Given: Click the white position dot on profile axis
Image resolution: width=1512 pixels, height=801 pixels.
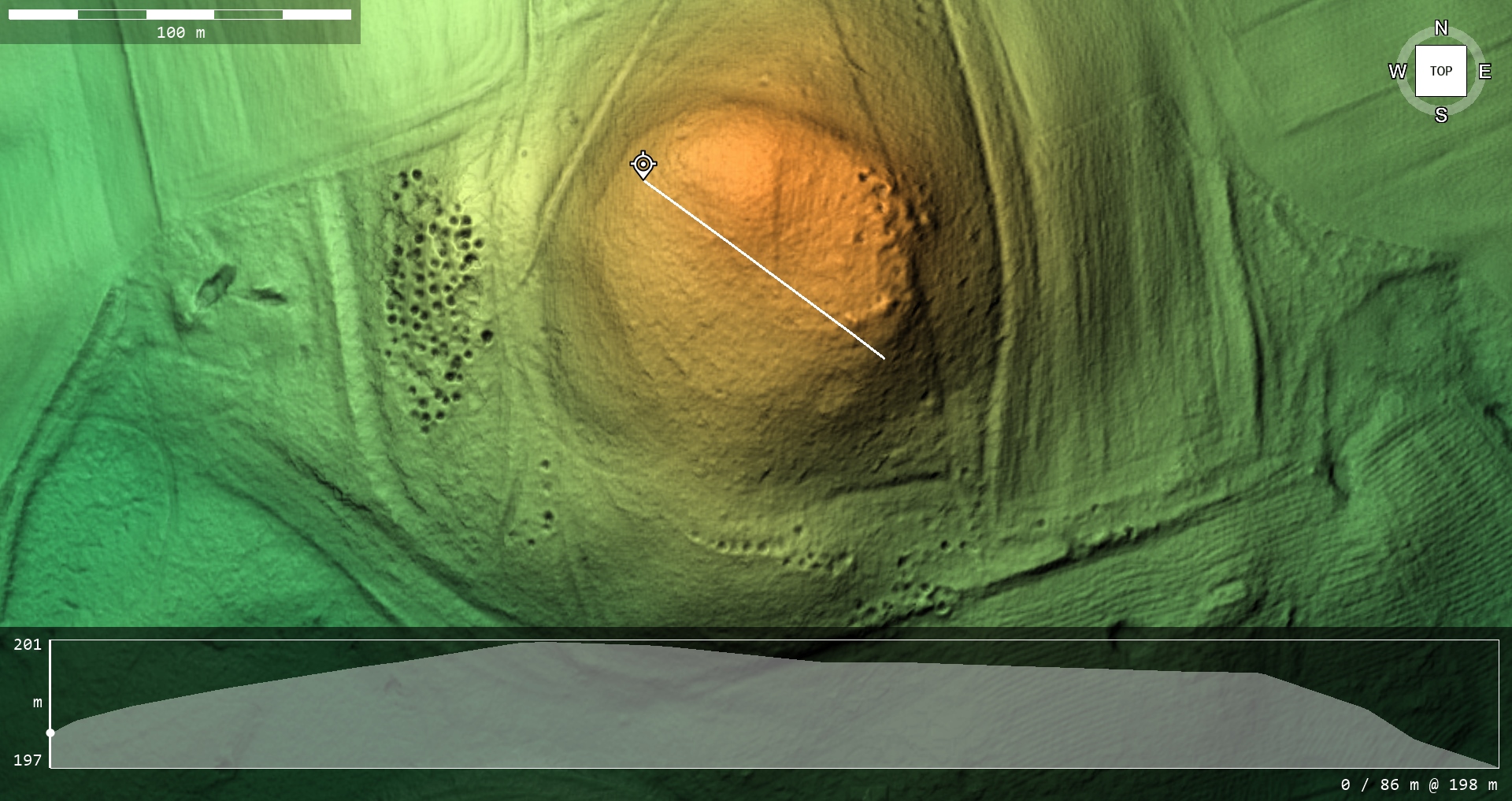Looking at the screenshot, I should click(x=50, y=732).
